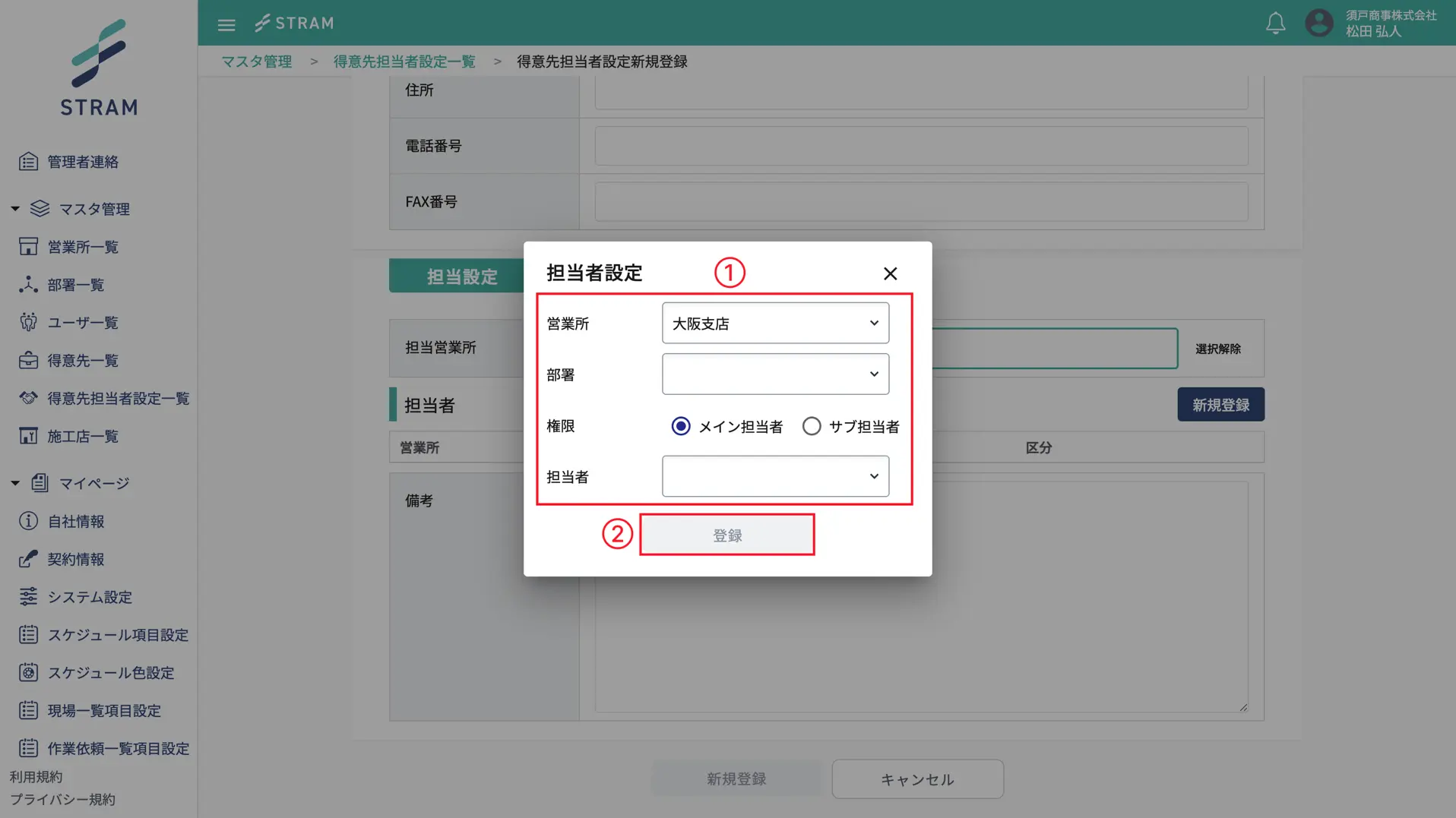Click 得意先担当者設定一覧 breadcrumb link
This screenshot has height=818, width=1456.
tap(404, 62)
